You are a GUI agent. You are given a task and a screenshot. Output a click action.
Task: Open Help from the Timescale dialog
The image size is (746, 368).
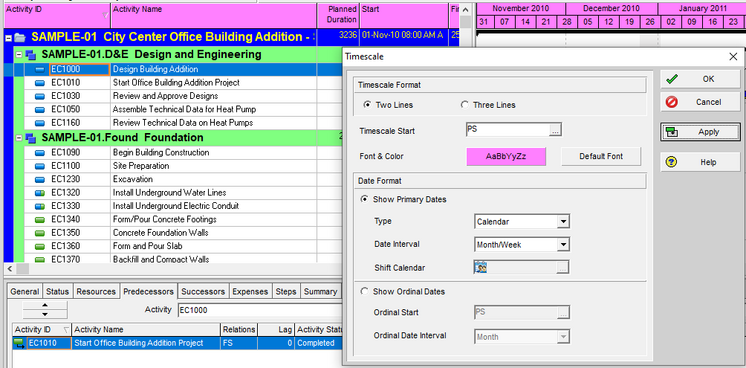point(700,162)
